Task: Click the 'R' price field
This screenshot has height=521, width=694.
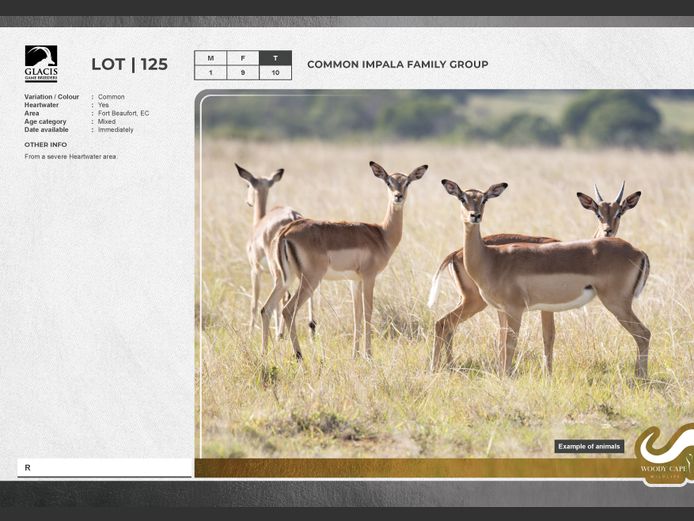Action: pos(104,468)
